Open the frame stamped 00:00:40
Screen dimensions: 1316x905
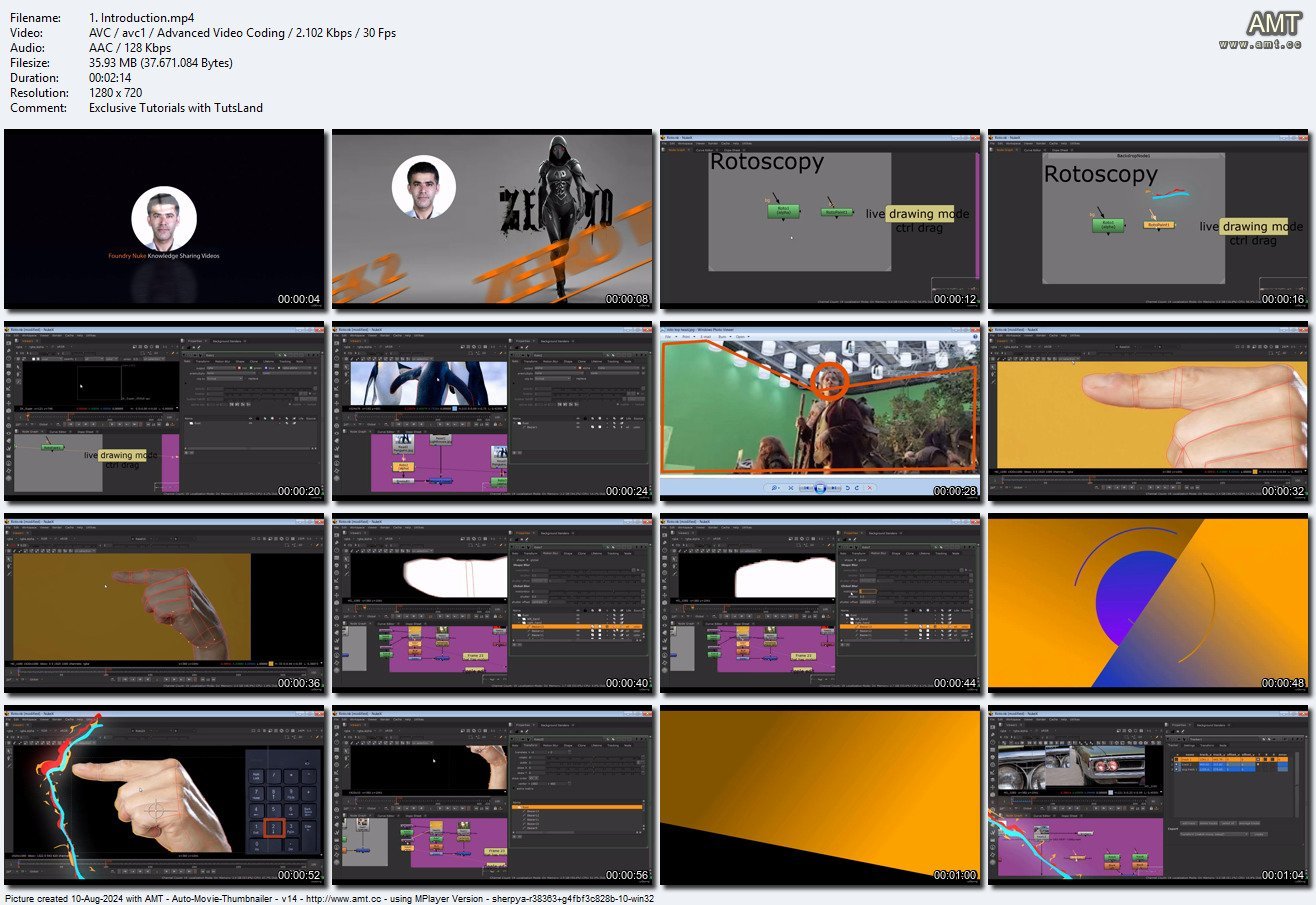pos(493,604)
